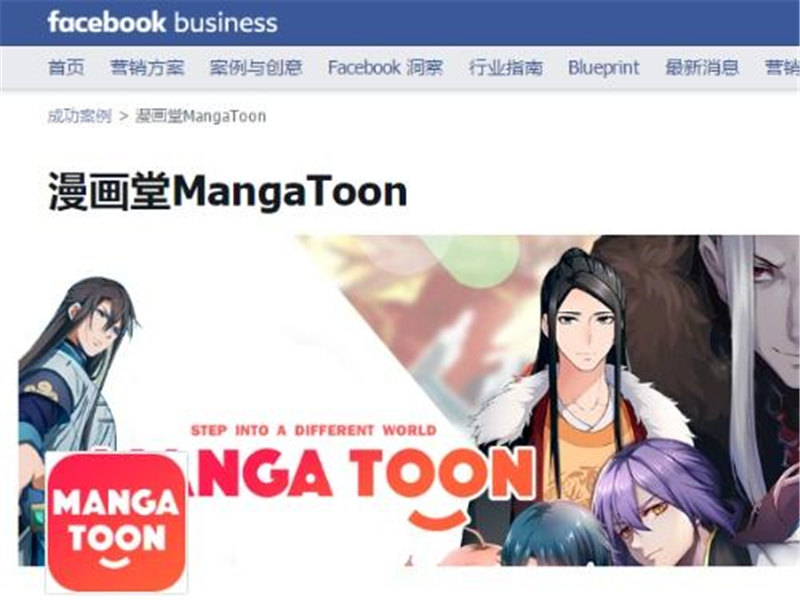The height and width of the screenshot is (600, 800).
Task: Click the 成功案例 breadcrumb link
Action: pos(79,116)
